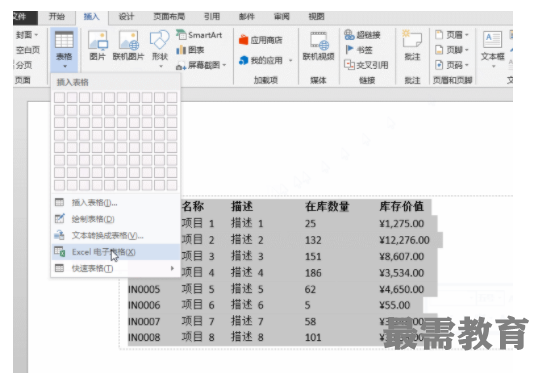Expand the 封面 dropdown arrow

(x=36, y=35)
